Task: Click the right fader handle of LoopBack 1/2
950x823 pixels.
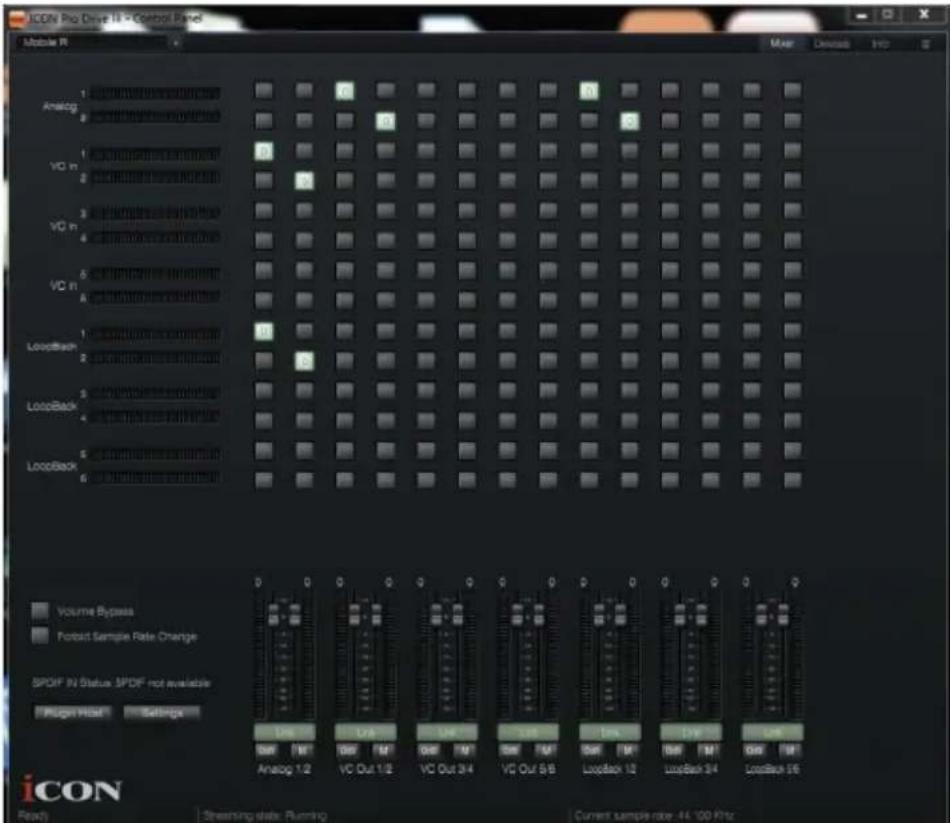Action: tap(620, 615)
